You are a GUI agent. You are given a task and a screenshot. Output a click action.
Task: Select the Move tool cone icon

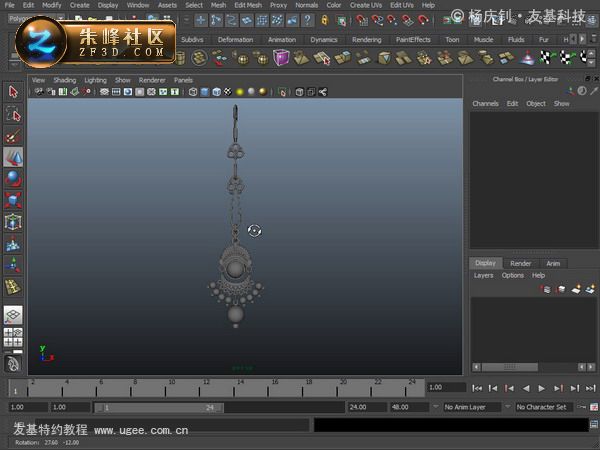click(13, 157)
